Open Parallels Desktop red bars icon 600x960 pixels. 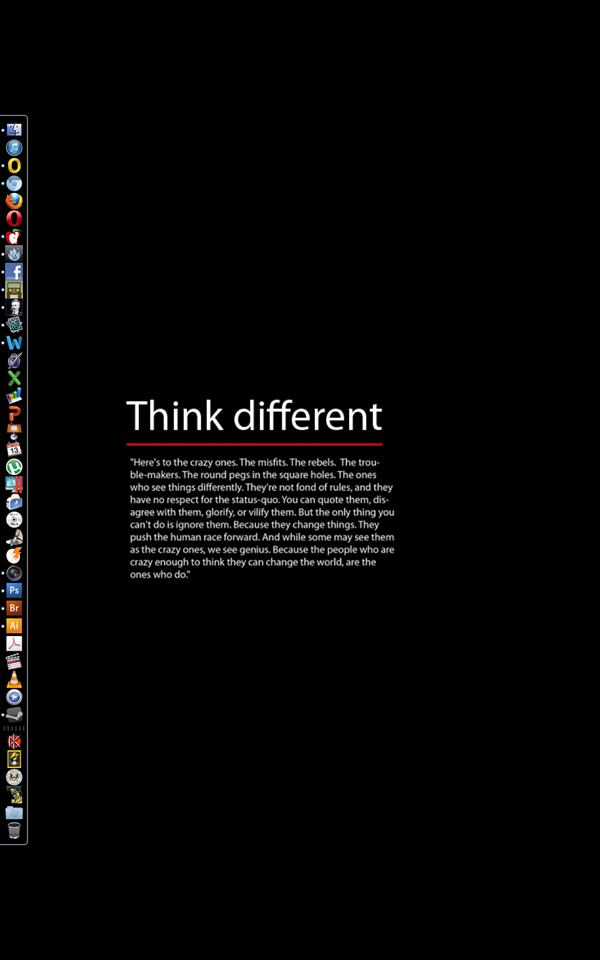click(x=14, y=485)
